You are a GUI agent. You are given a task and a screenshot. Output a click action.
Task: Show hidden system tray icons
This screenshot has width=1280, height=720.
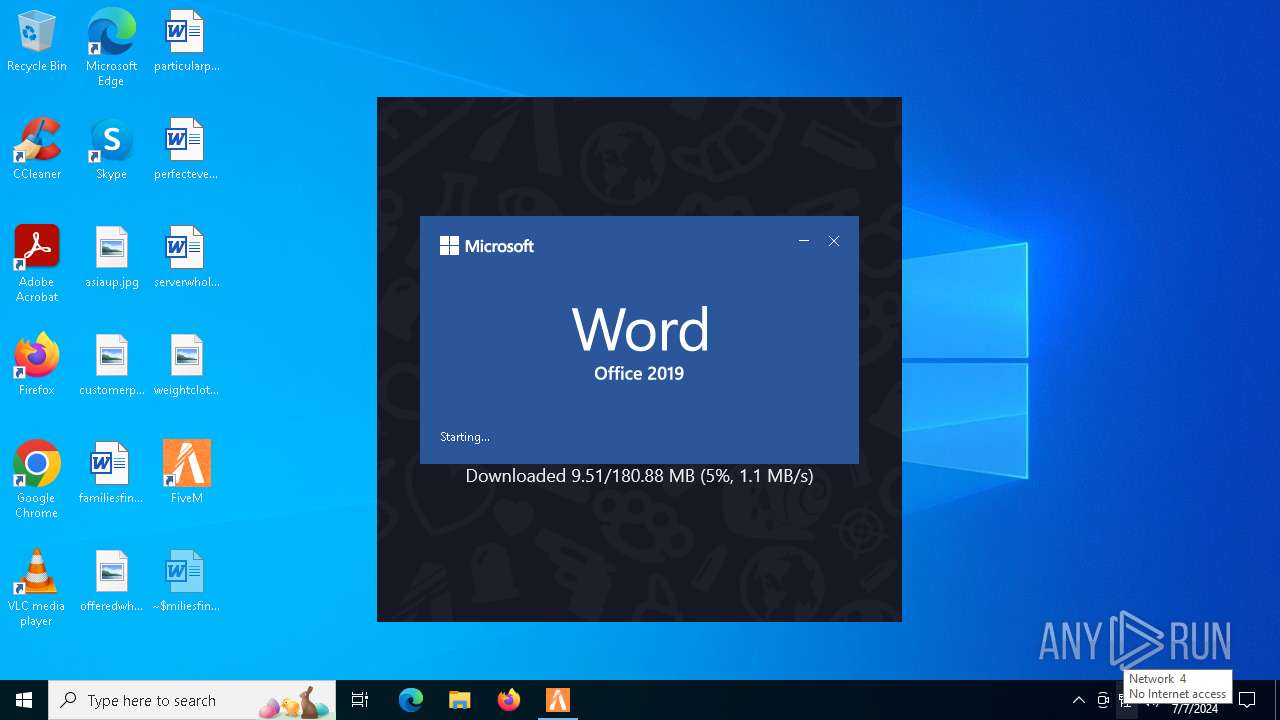click(x=1078, y=700)
